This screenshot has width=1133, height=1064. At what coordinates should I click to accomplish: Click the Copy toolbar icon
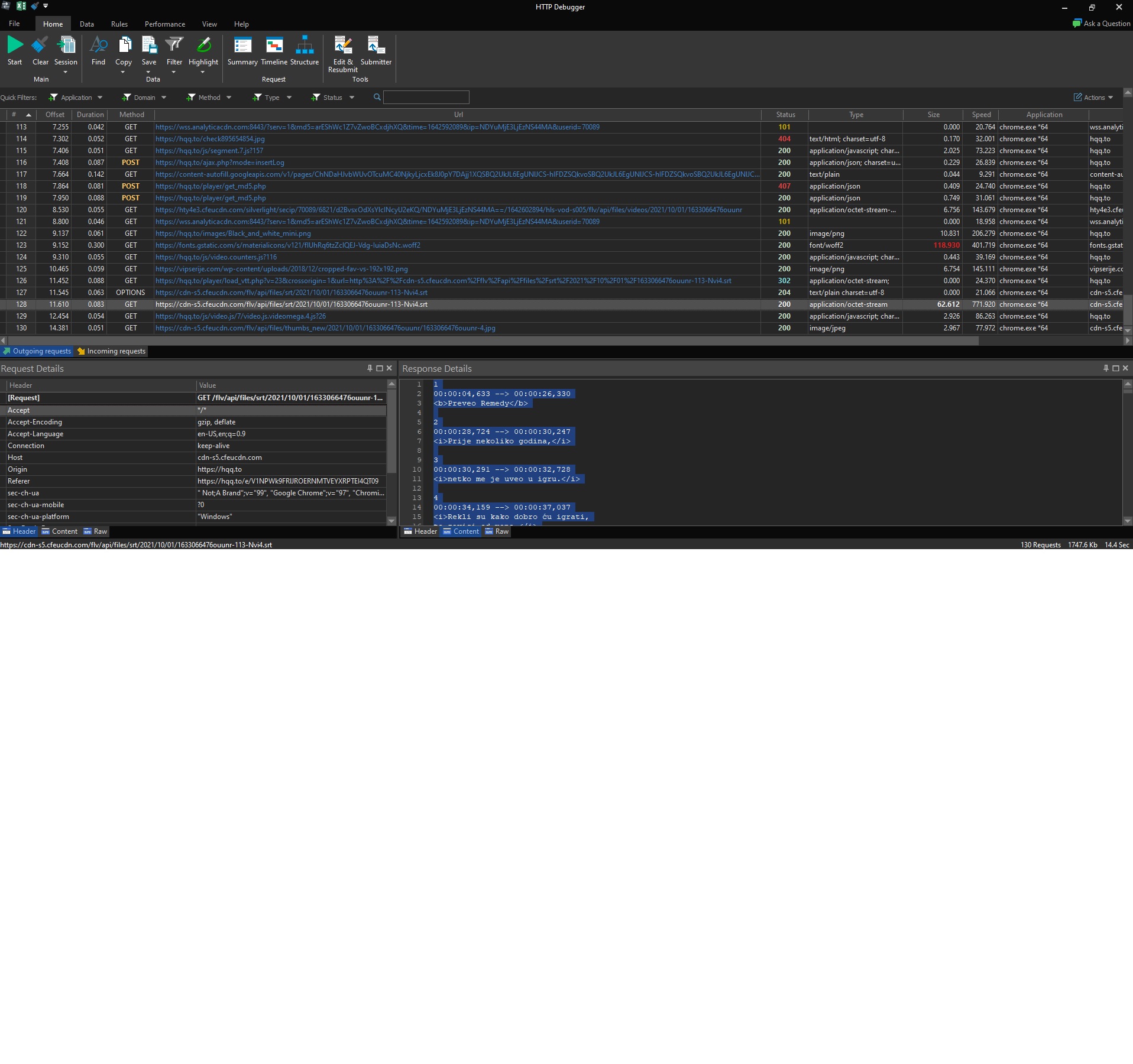click(124, 46)
